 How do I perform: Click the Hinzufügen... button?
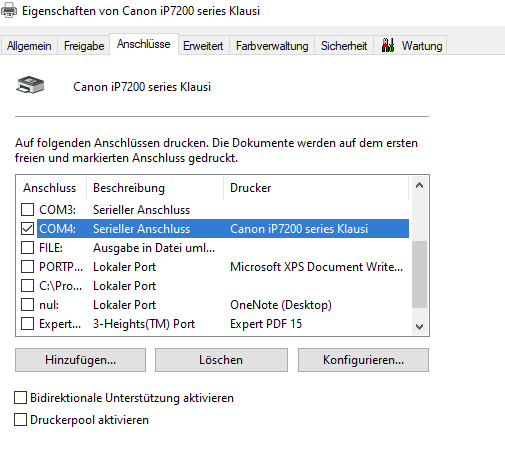click(80, 360)
